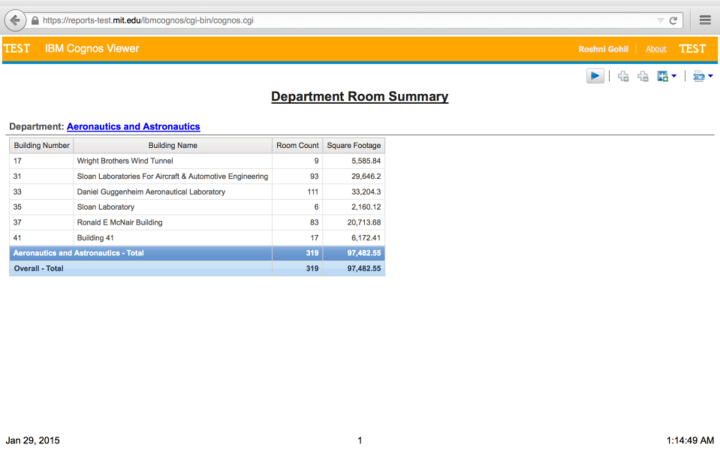This screenshot has height=450, width=720.
Task: Expand the Add this report dropdown arrow
Action: [674, 76]
